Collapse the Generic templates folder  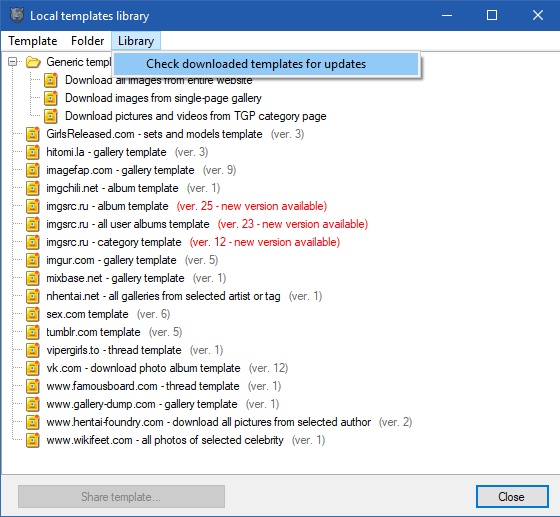[x=12, y=62]
